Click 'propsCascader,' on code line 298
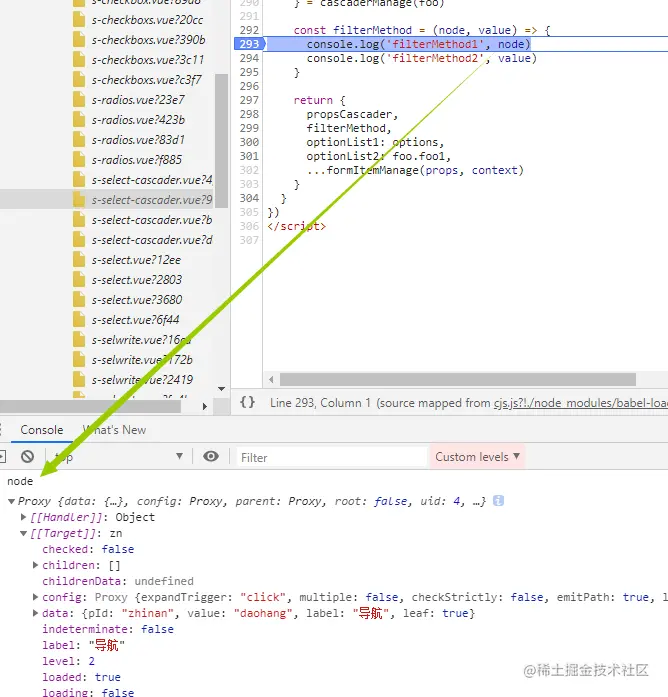The height and width of the screenshot is (697, 668). (352, 114)
